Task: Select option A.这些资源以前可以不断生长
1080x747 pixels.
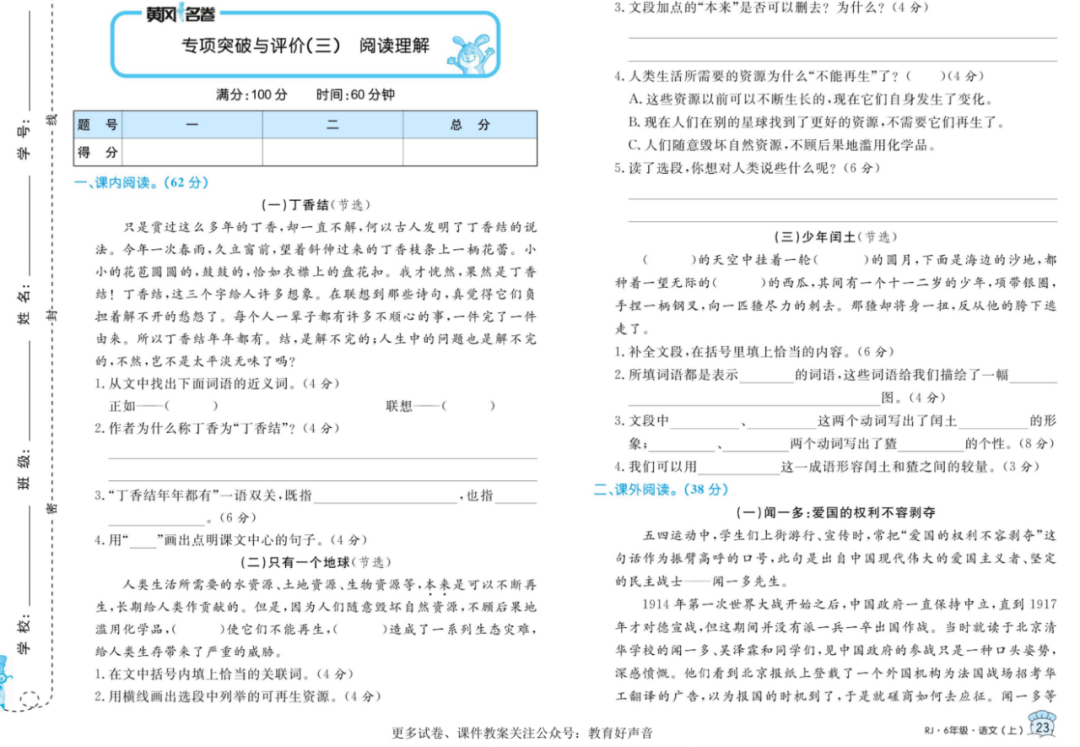Action: (x=811, y=99)
